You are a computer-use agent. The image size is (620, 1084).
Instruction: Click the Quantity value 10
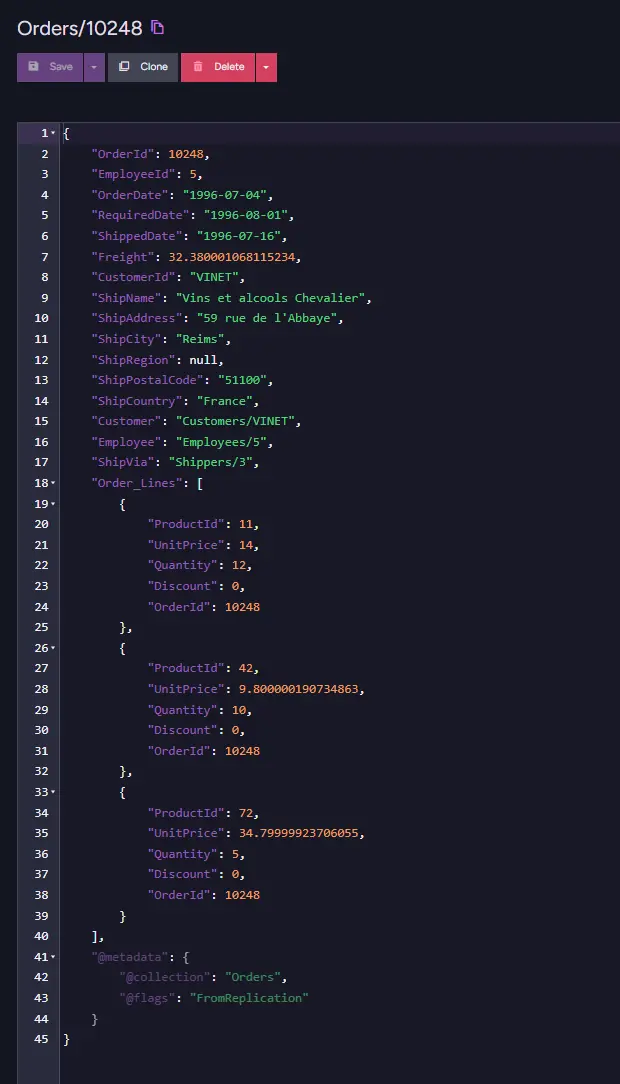pyautogui.click(x=238, y=710)
